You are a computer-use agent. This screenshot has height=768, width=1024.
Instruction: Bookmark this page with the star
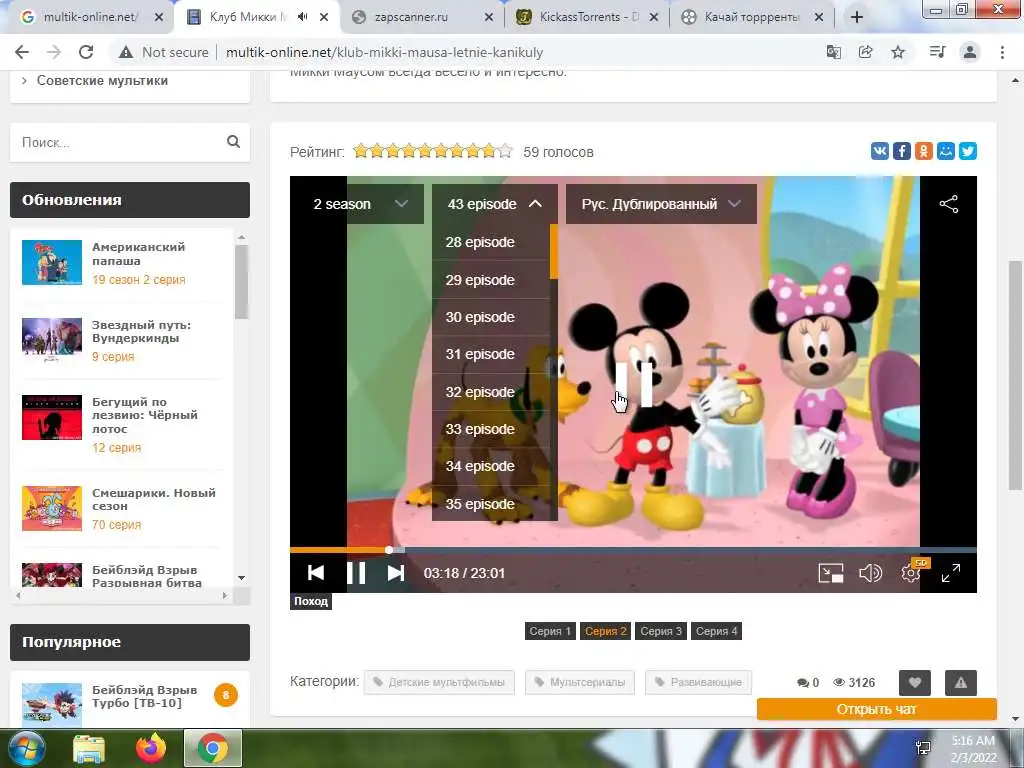point(898,52)
